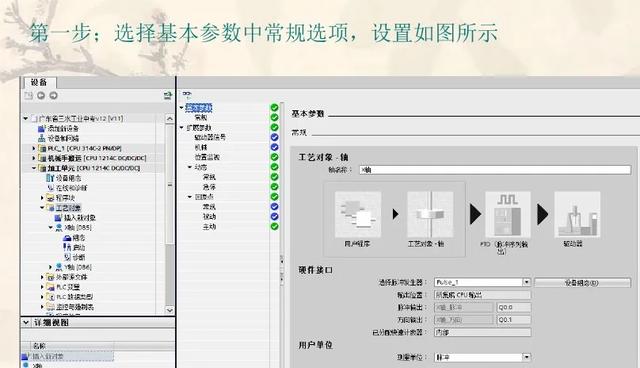The width and height of the screenshot is (640, 368).
Task: Collapse the 加工单元 [CPU 1214C] node
Action: coord(34,168)
